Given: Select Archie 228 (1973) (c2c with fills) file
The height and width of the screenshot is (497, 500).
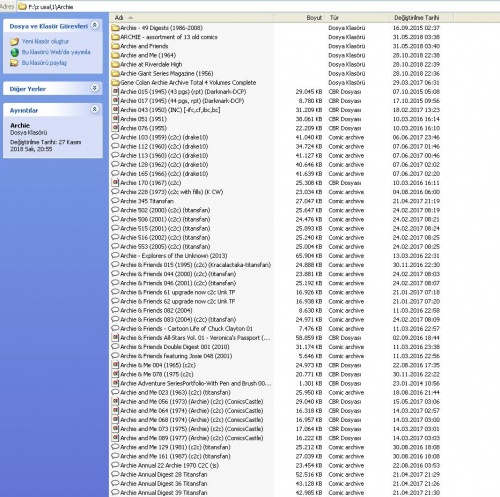Looking at the screenshot, I should click(x=172, y=192).
